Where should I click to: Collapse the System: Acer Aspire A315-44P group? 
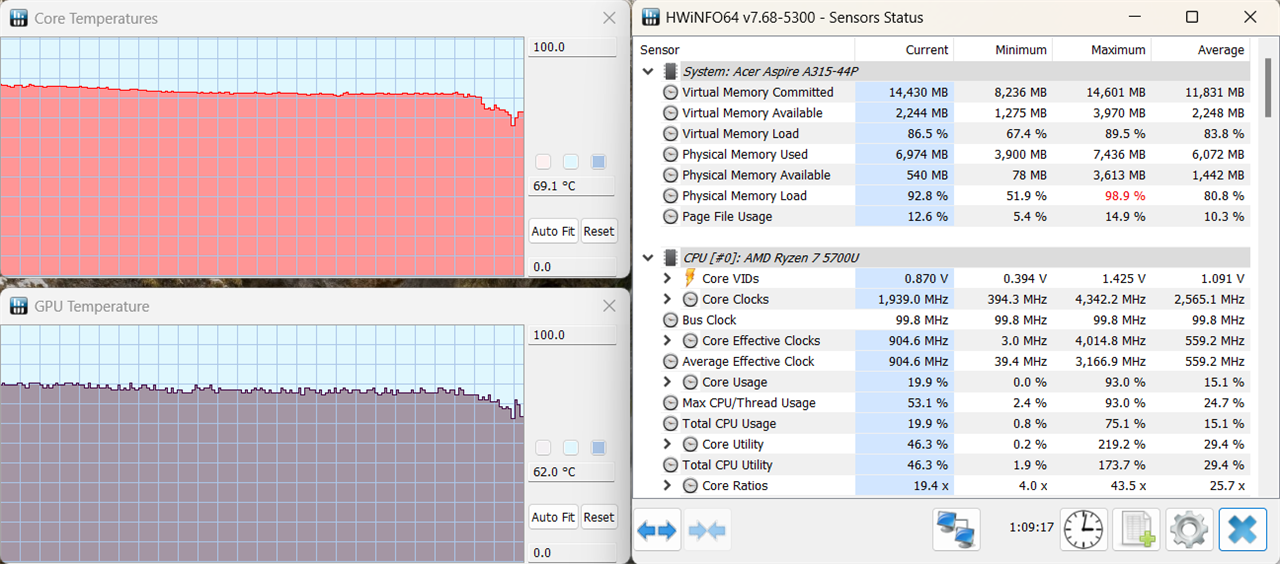pyautogui.click(x=647, y=71)
